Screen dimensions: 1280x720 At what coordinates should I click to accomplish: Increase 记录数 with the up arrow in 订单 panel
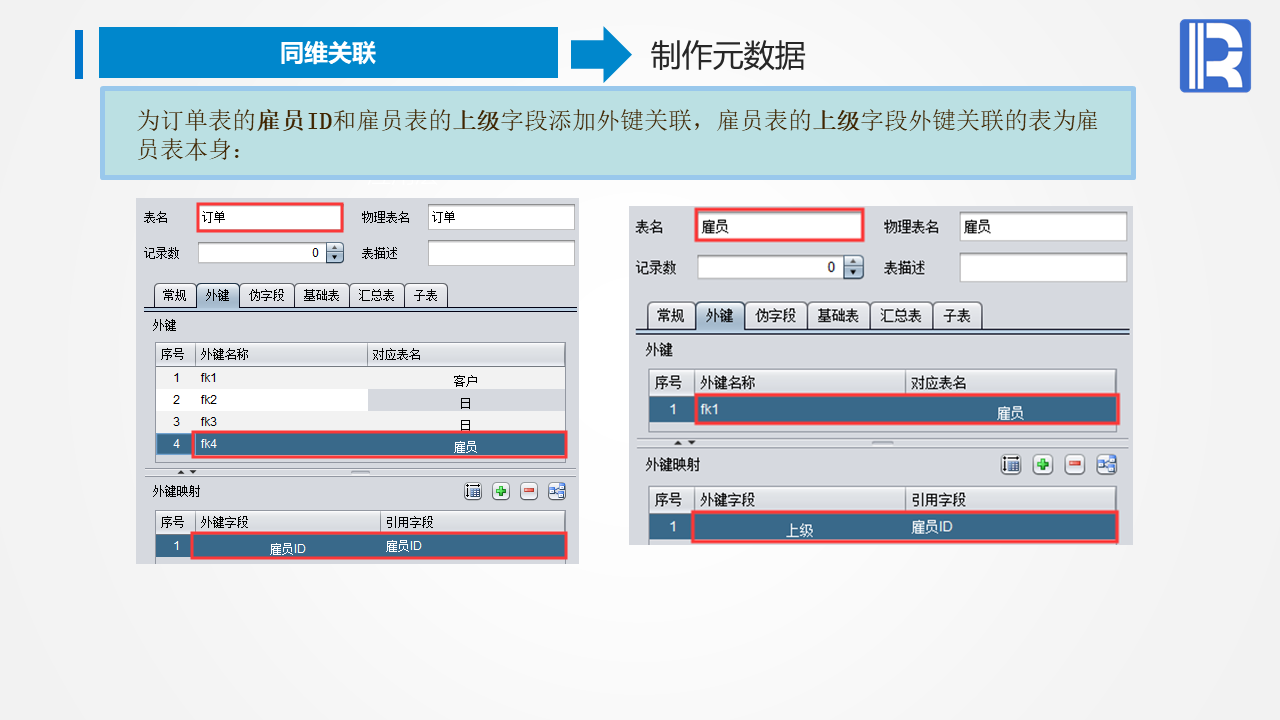335,248
